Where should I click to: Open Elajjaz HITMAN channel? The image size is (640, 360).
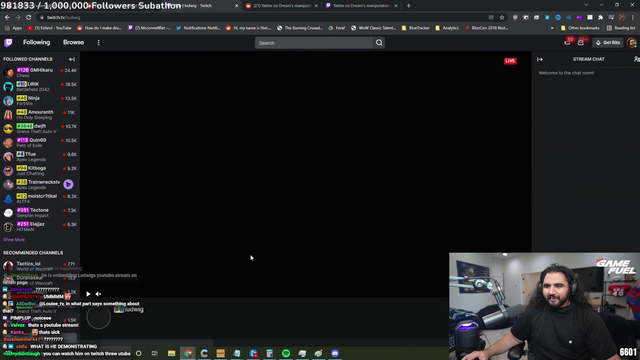pyautogui.click(x=40, y=227)
